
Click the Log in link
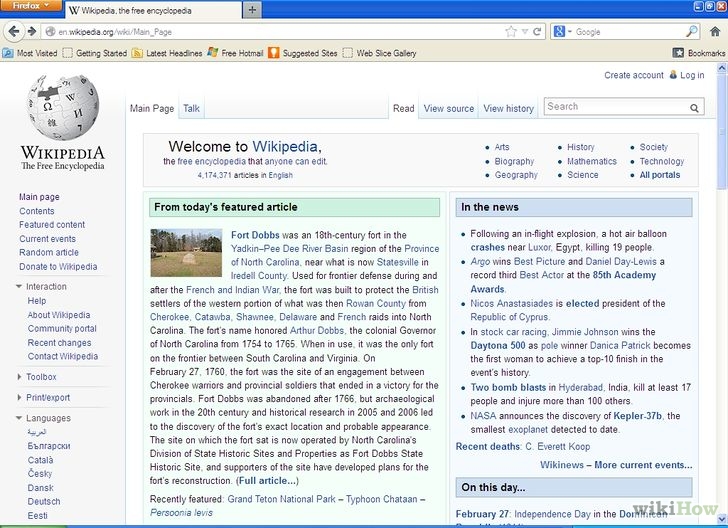click(x=692, y=75)
